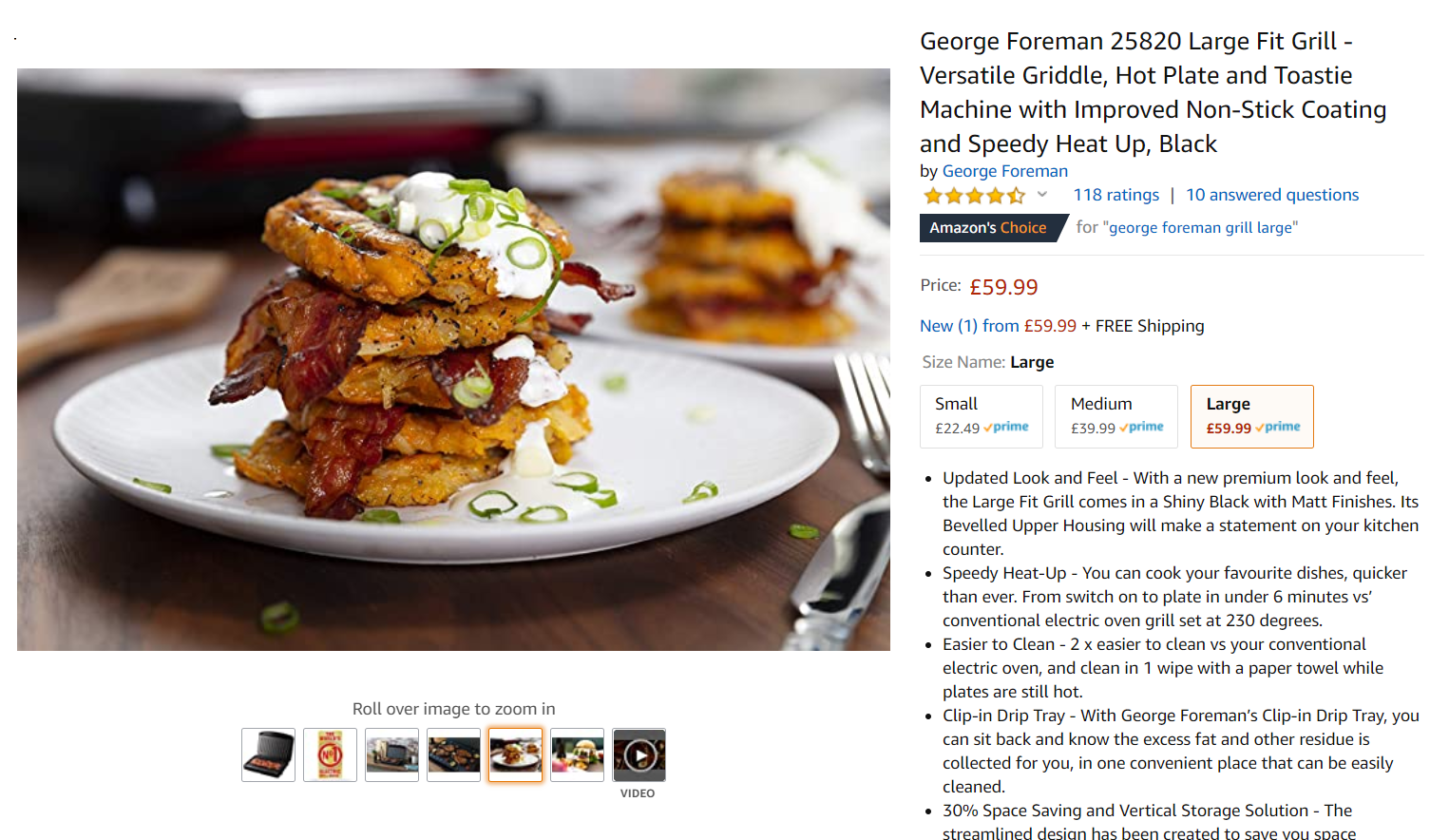View the burger photo thumbnail
Image resolution: width=1449 pixels, height=840 pixels.
(577, 755)
